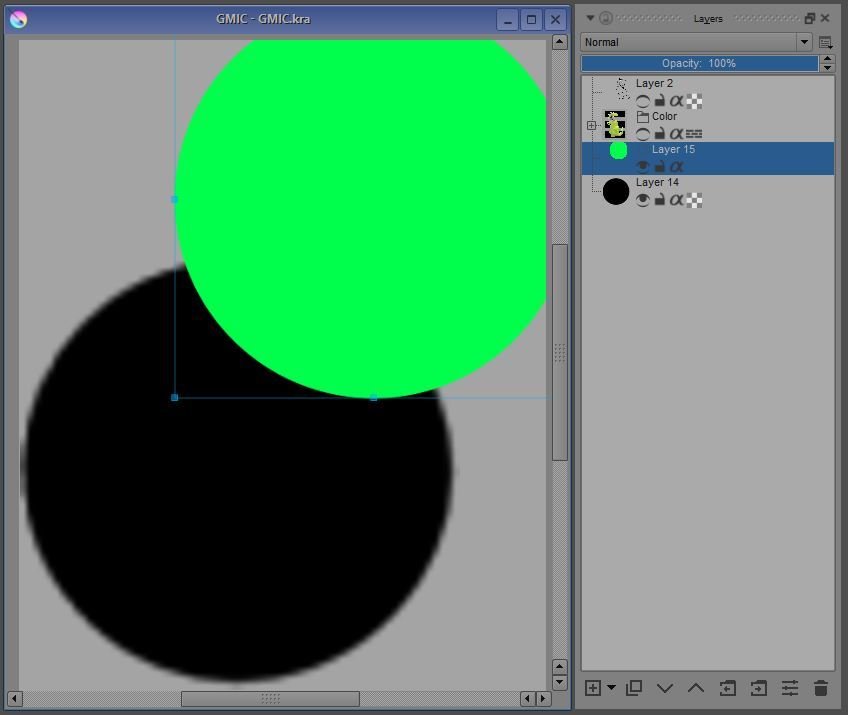The height and width of the screenshot is (715, 848).
Task: Move layer into group, right-arrow folder icon
Action: [759, 688]
